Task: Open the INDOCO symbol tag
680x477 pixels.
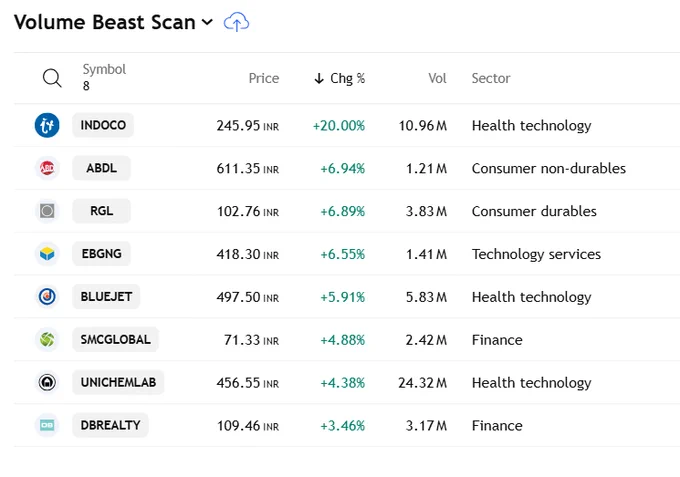Action: point(103,125)
